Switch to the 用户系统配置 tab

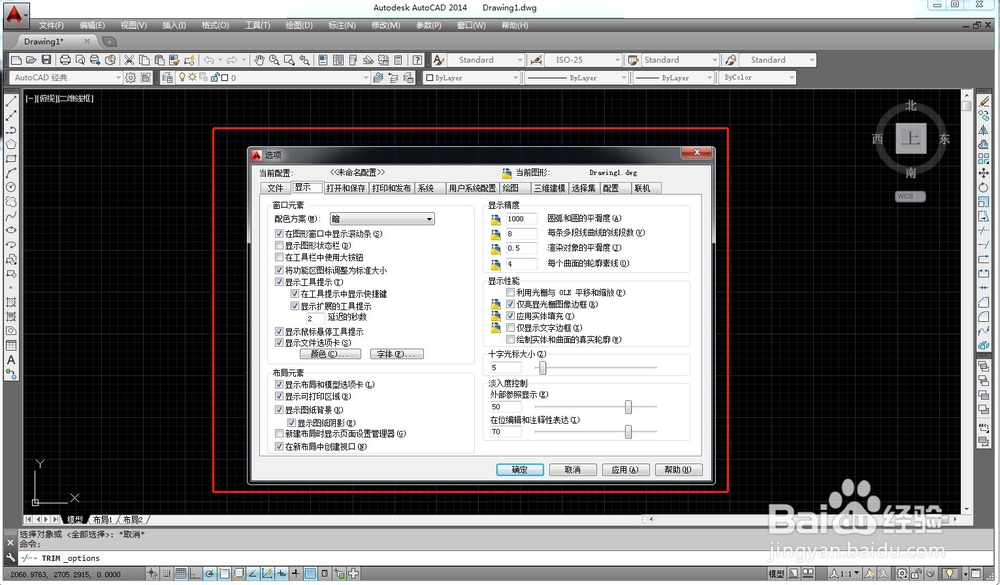pyautogui.click(x=471, y=188)
